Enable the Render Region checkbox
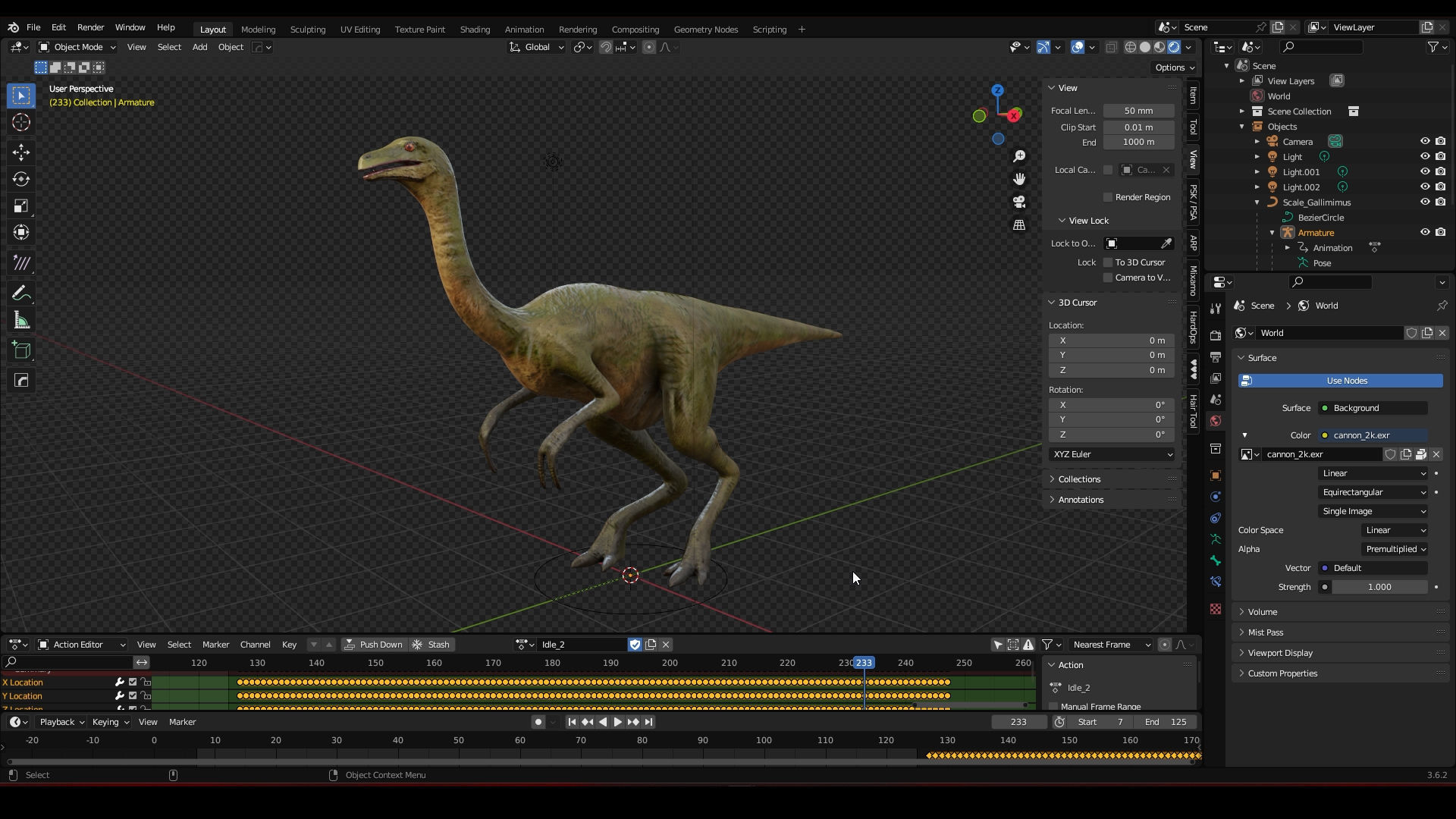This screenshot has width=1456, height=819. [1108, 197]
